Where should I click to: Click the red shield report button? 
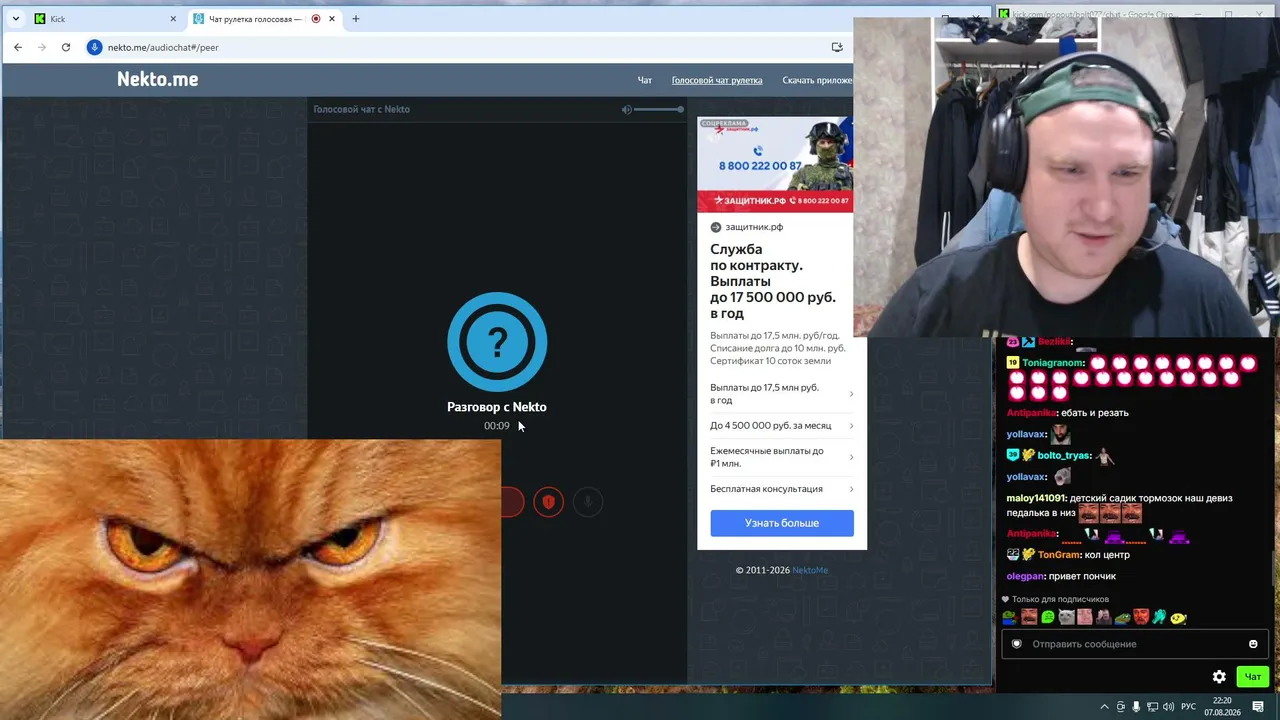[x=548, y=502]
